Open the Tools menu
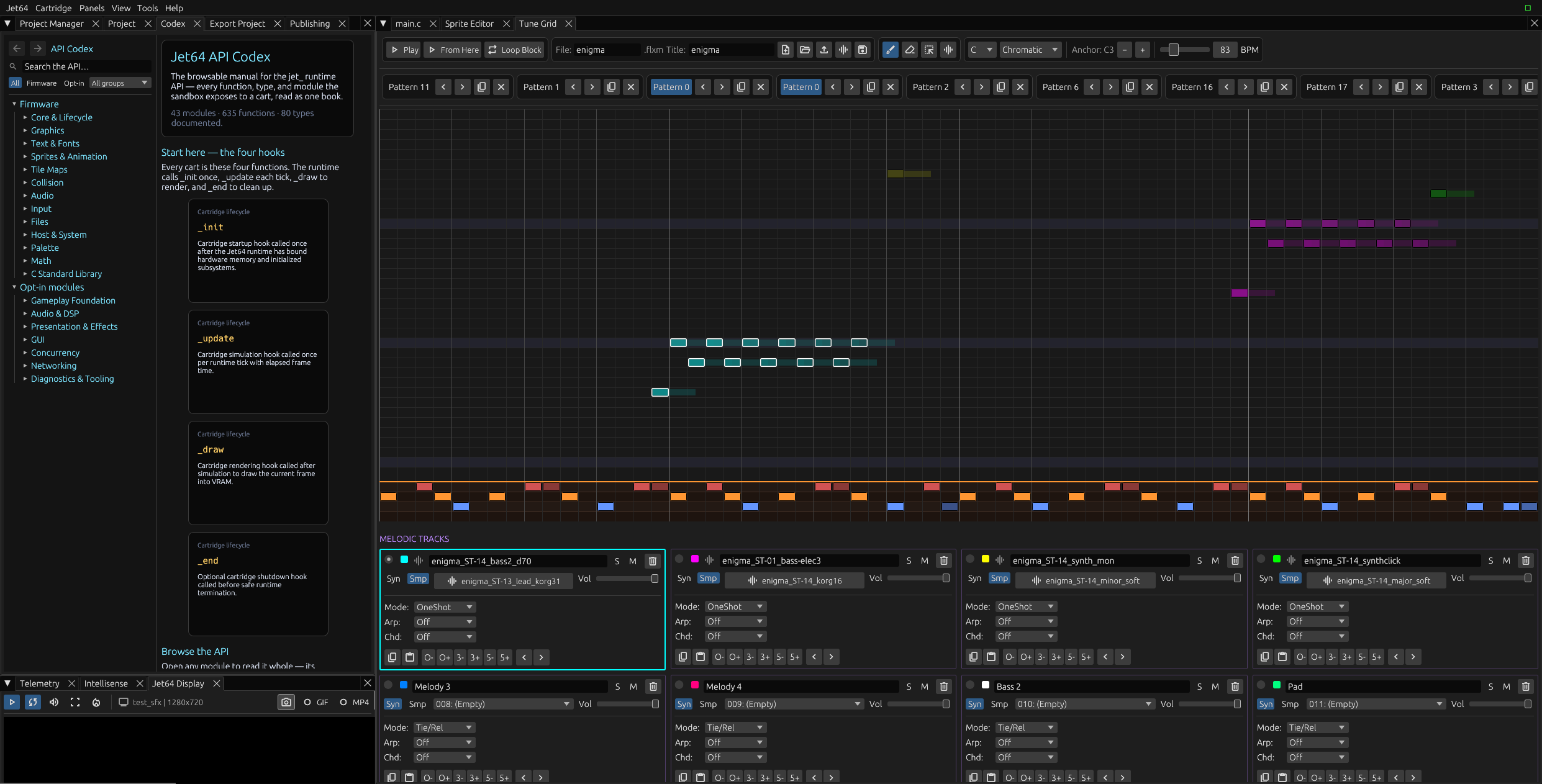1542x784 pixels. (x=148, y=8)
